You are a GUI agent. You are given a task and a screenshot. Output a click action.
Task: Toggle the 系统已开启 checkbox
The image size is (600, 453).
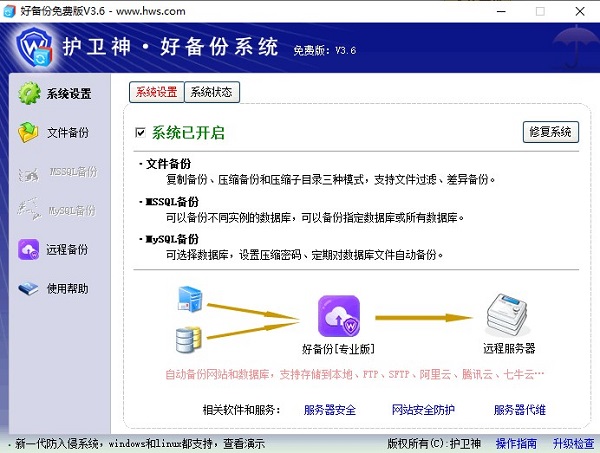141,132
